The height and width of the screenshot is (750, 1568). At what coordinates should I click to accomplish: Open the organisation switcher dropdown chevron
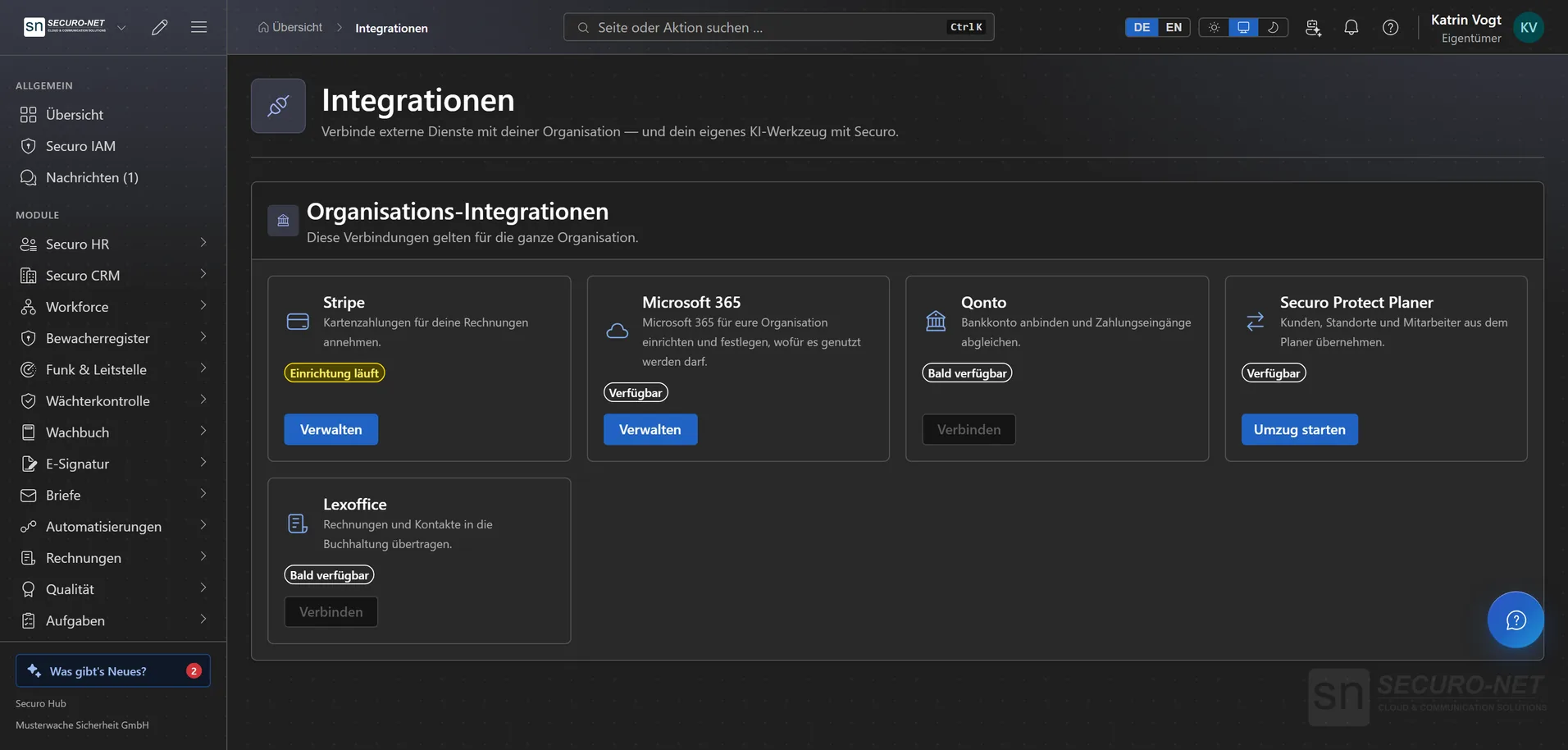[x=121, y=27]
